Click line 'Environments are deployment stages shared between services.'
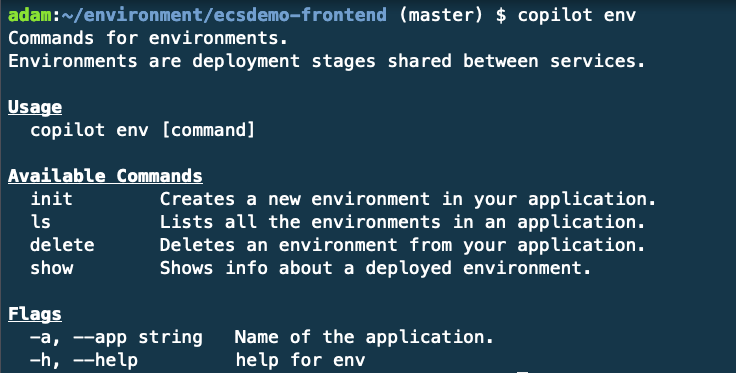Viewport: 736px width, 373px height. [327, 61]
